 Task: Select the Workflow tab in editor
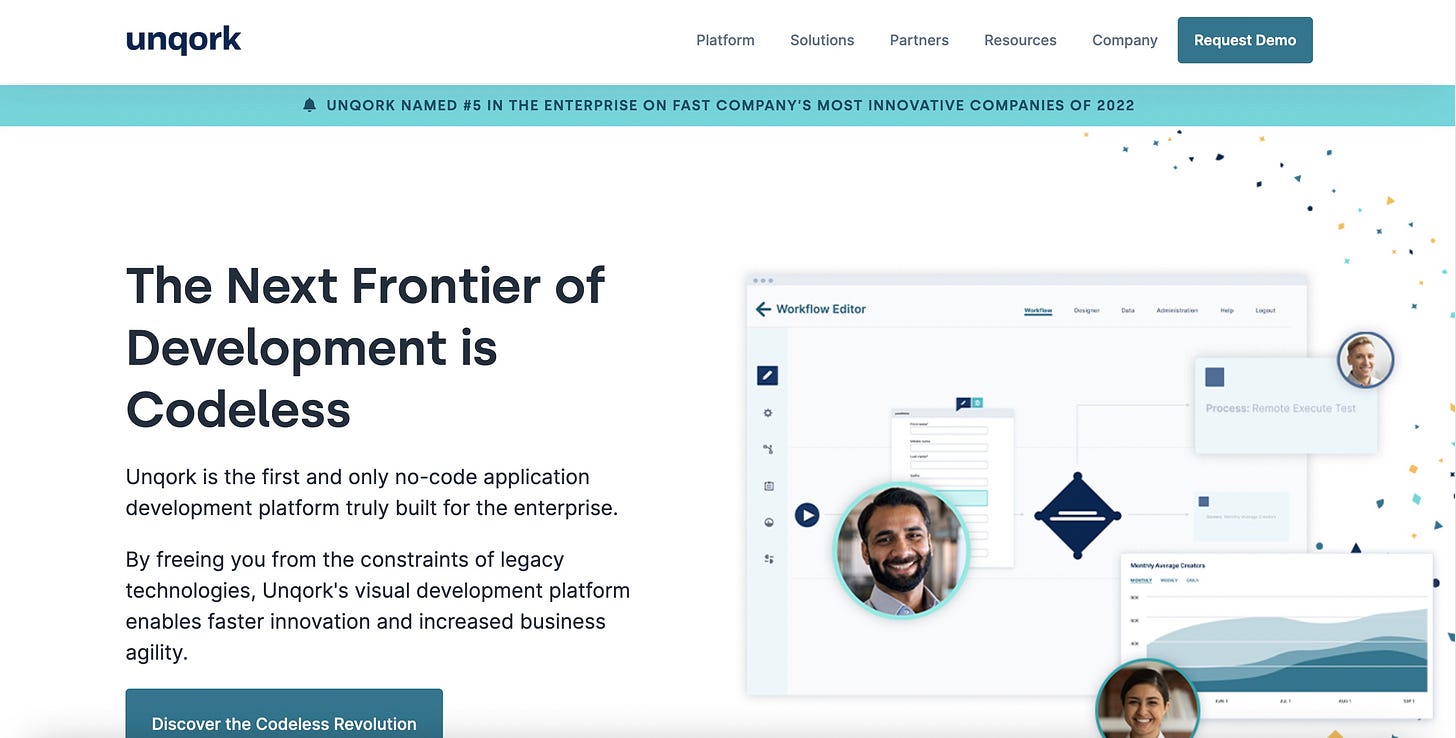click(1038, 311)
